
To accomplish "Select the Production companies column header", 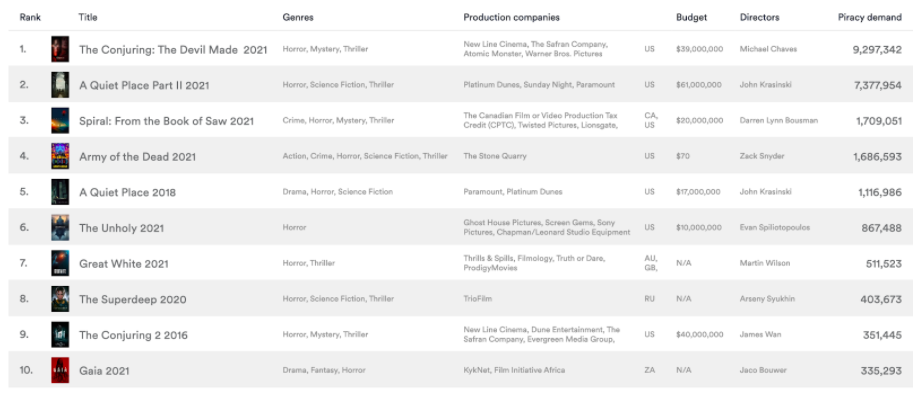I will (x=512, y=18).
